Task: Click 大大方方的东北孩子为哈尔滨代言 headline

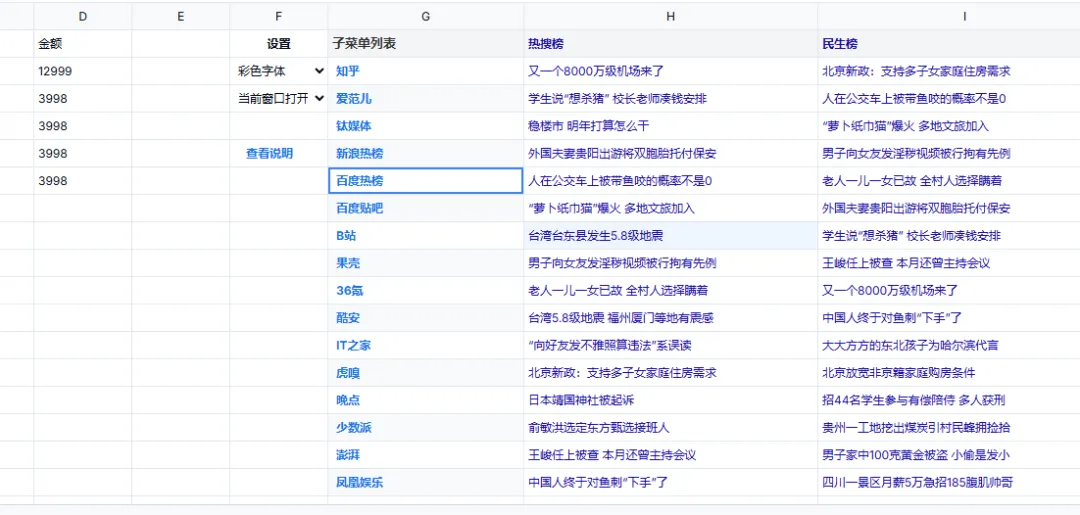Action: click(911, 346)
